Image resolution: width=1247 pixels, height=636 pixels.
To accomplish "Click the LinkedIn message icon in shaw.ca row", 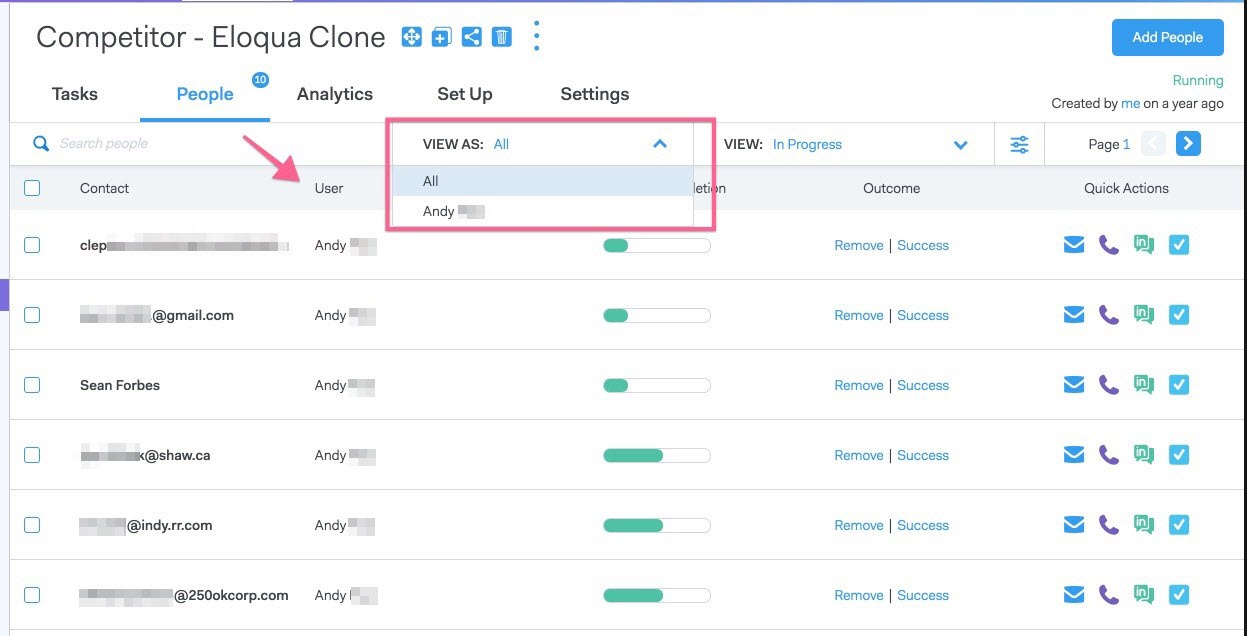I will [x=1144, y=455].
